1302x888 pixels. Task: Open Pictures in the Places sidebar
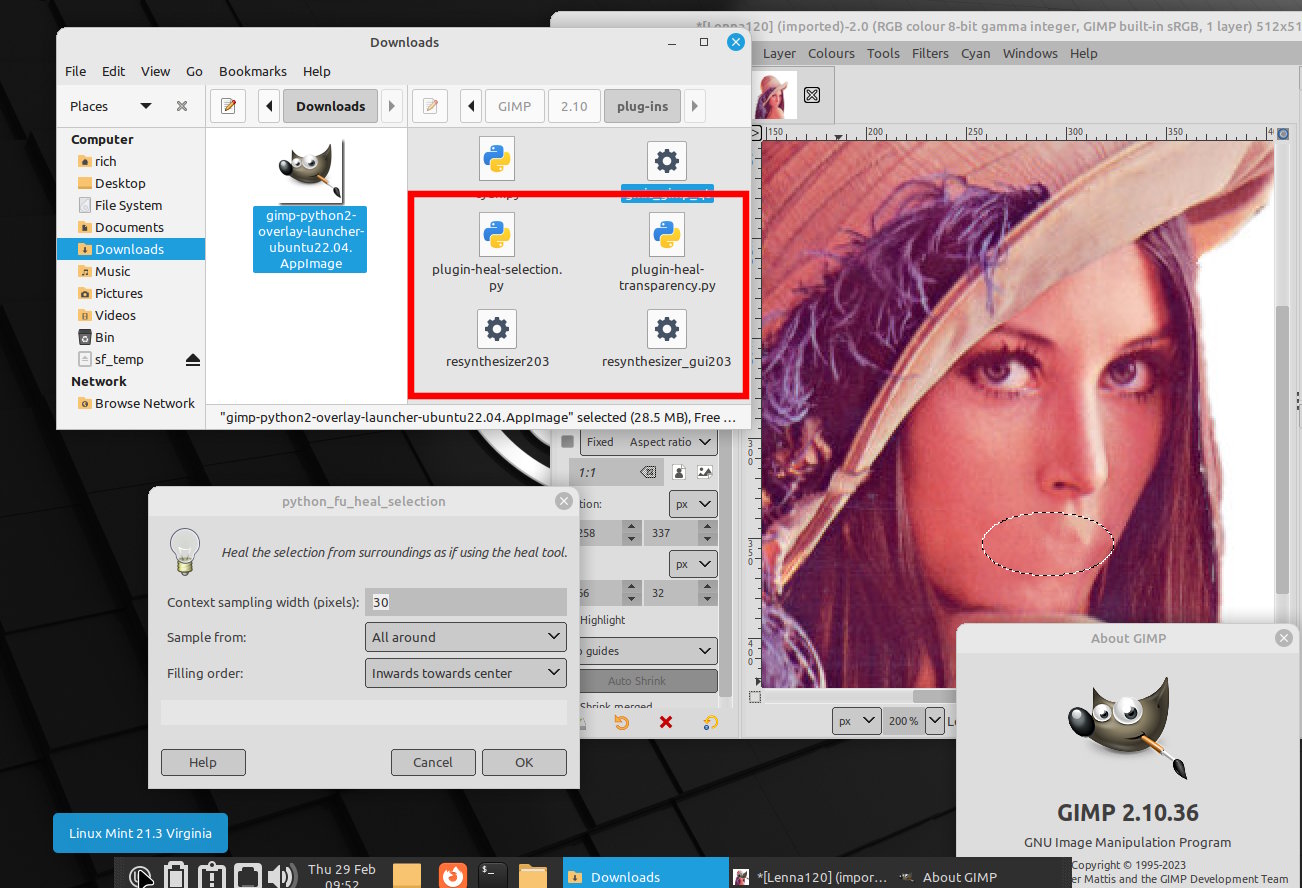[x=119, y=293]
